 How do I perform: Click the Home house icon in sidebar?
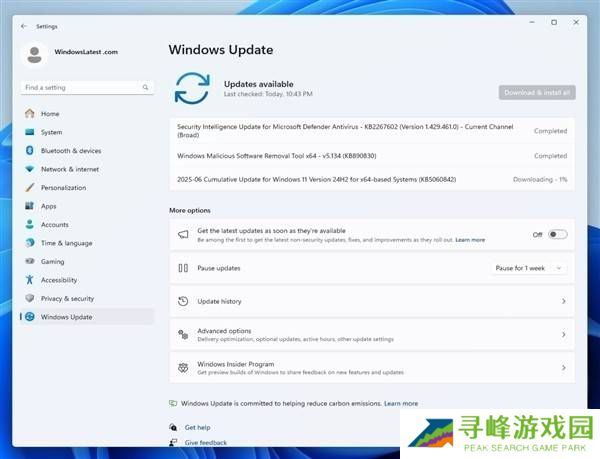pos(30,114)
